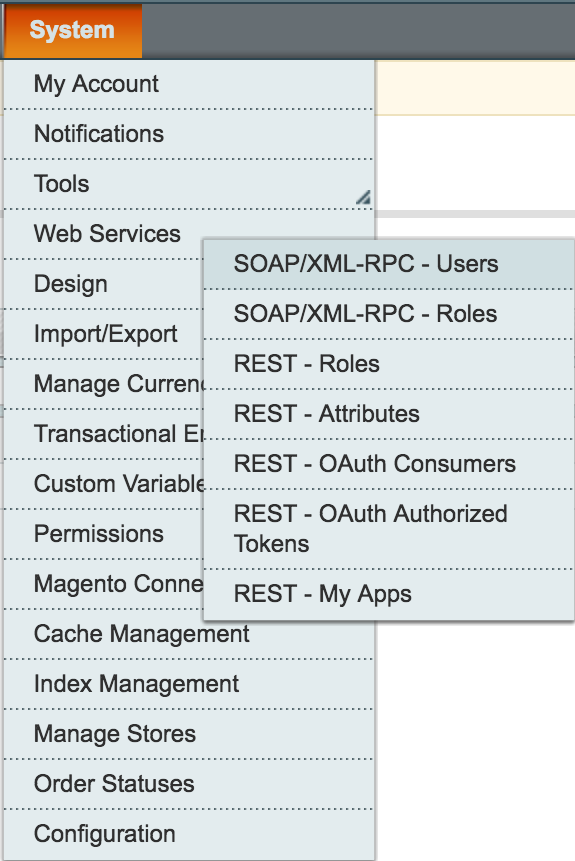Select REST - OAuth Consumers entry

coord(389,464)
